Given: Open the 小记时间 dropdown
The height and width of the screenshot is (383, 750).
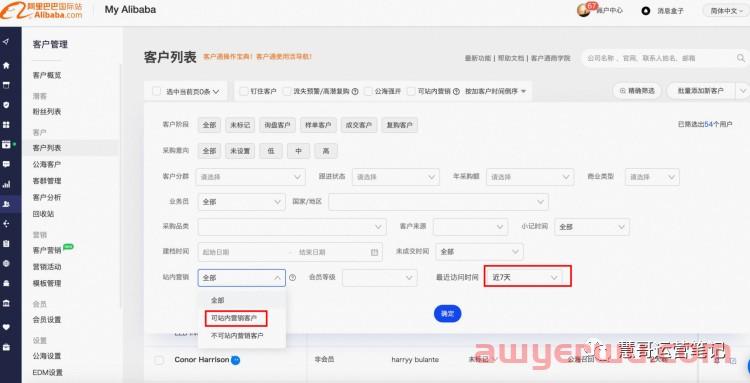Looking at the screenshot, I should [592, 227].
